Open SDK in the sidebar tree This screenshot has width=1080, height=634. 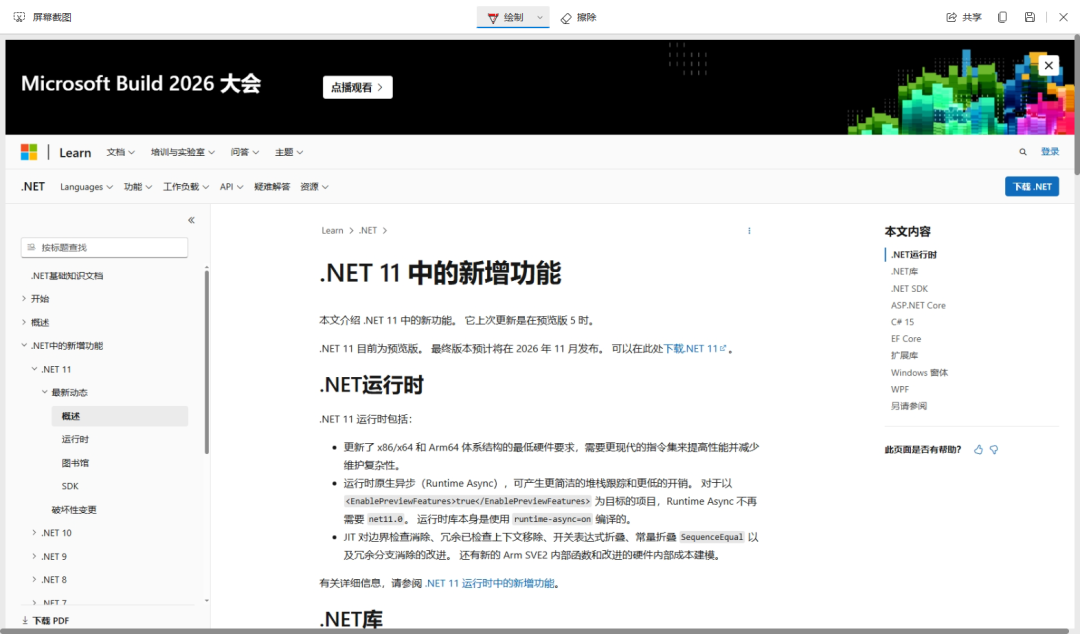tap(70, 486)
